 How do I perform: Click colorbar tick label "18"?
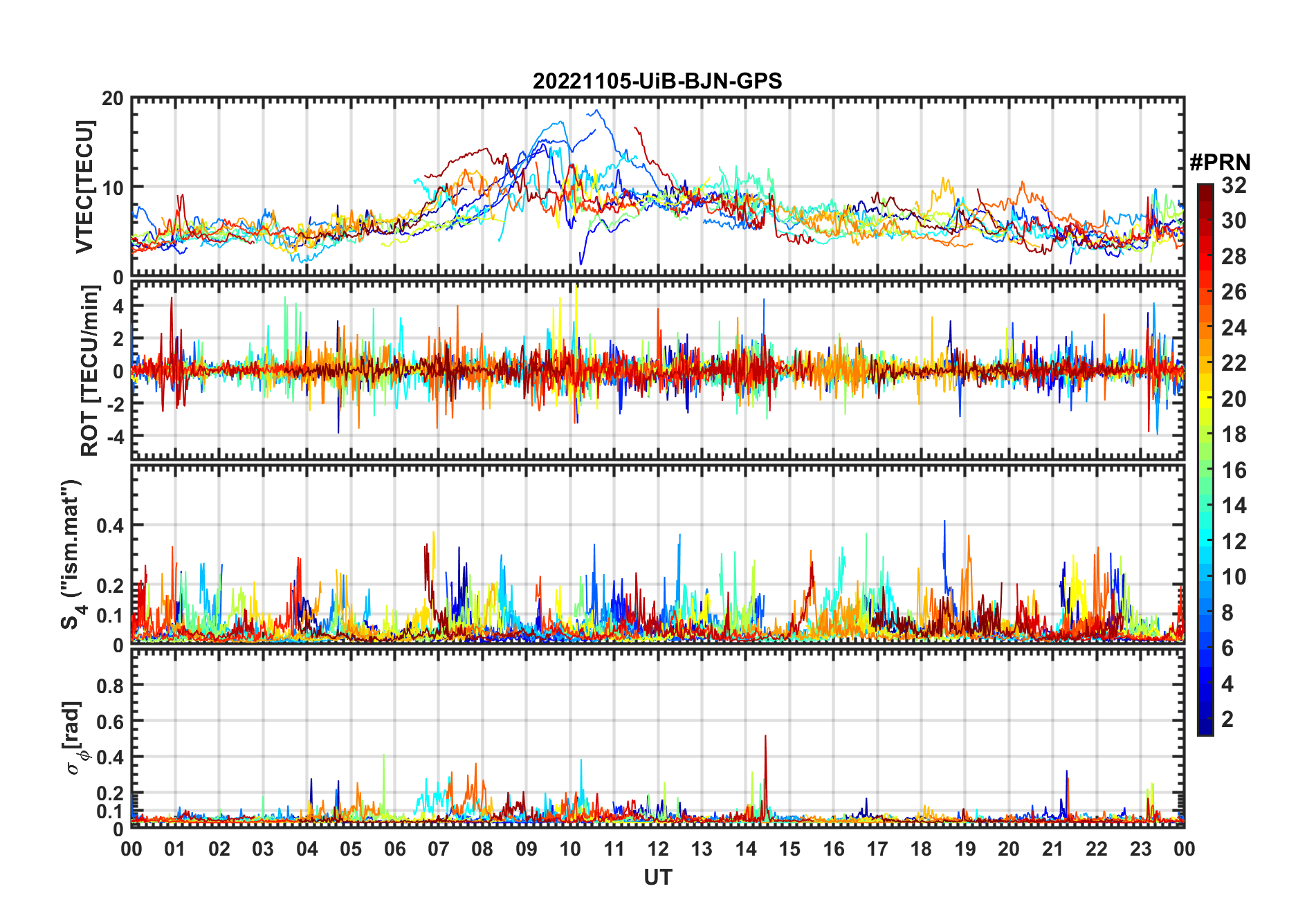1234,434
